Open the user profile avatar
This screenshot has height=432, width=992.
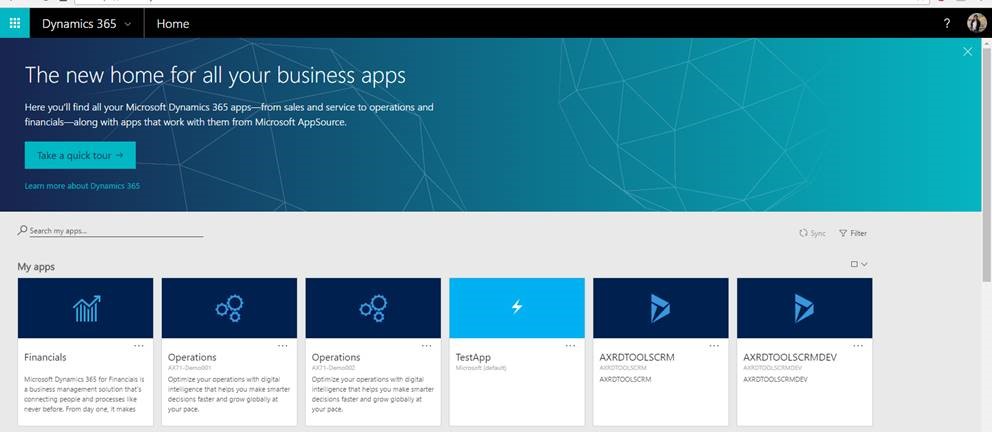pyautogui.click(x=977, y=23)
